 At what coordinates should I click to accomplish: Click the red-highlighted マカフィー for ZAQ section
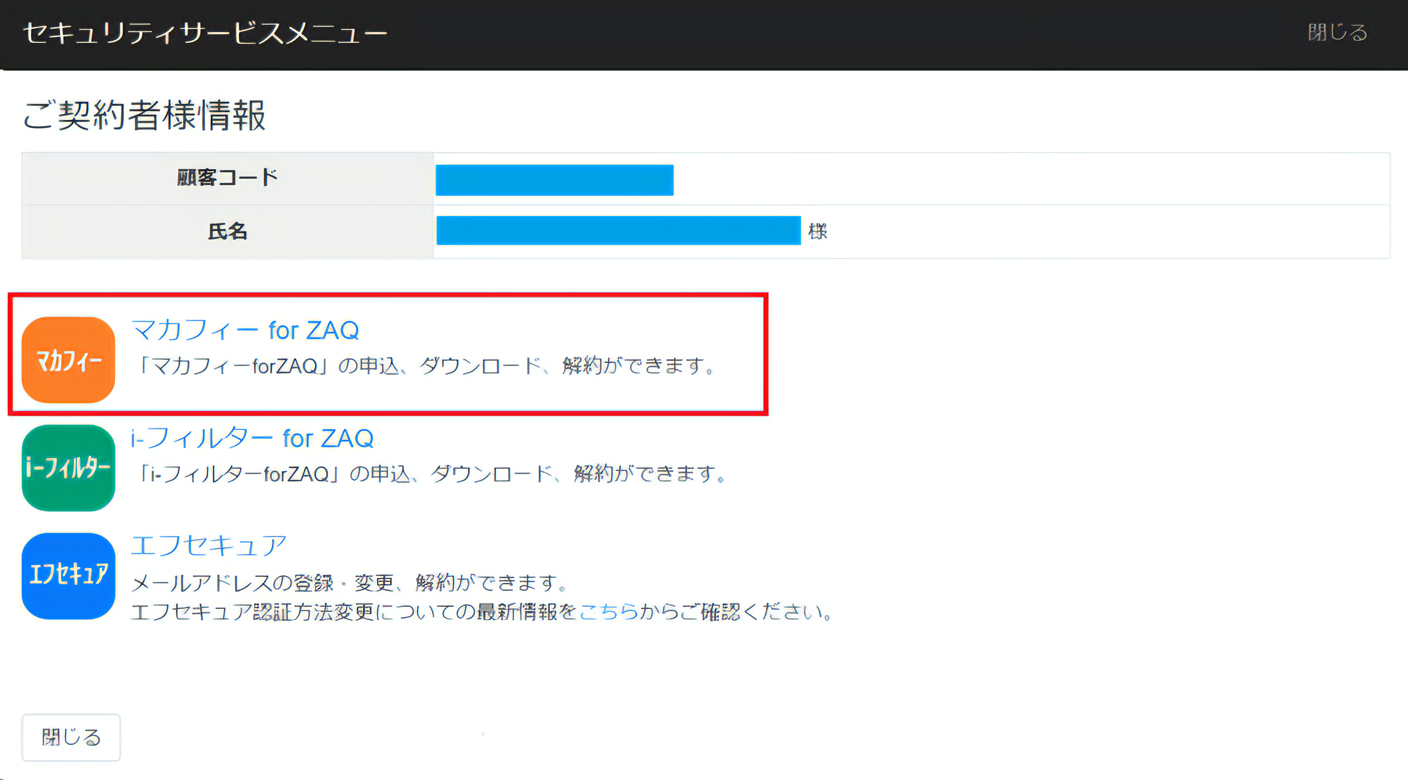pos(388,353)
